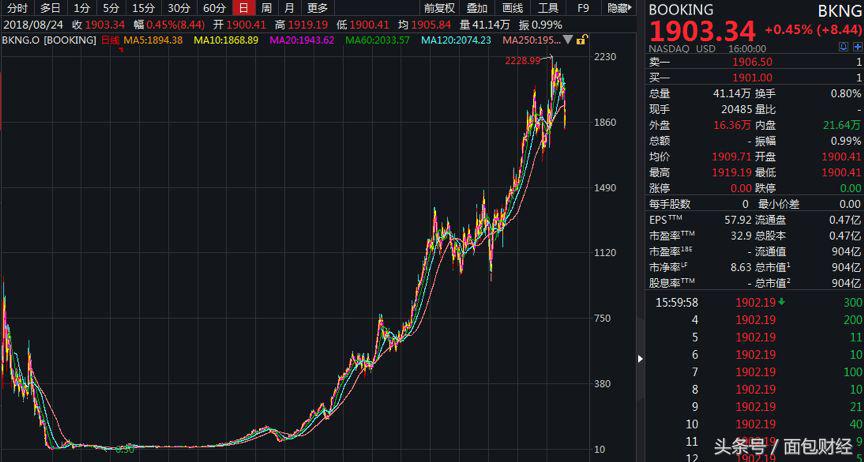
Task: Click the 内盘 21.64万 value
Action: click(842, 125)
